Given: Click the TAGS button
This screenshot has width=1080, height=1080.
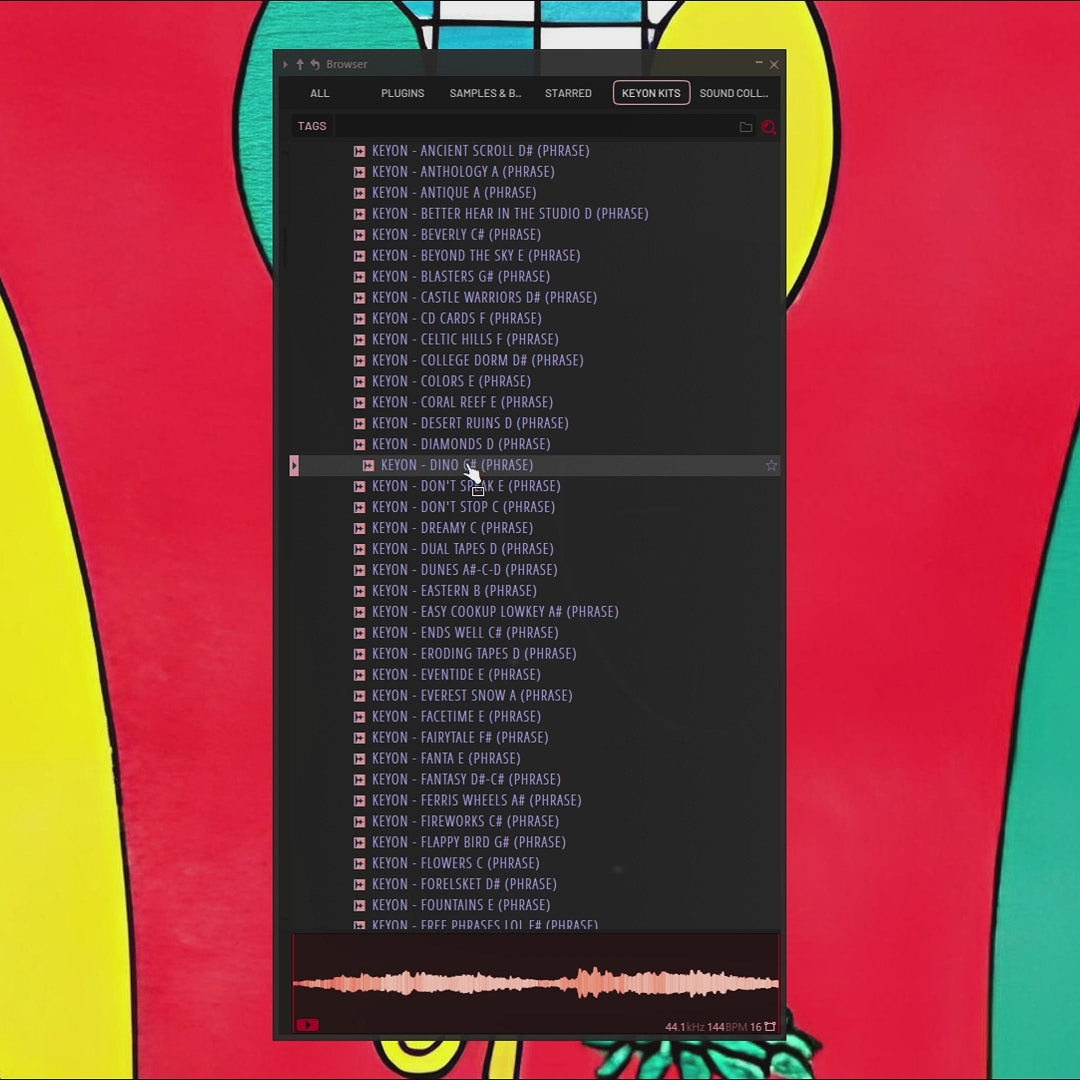Looking at the screenshot, I should 312,126.
